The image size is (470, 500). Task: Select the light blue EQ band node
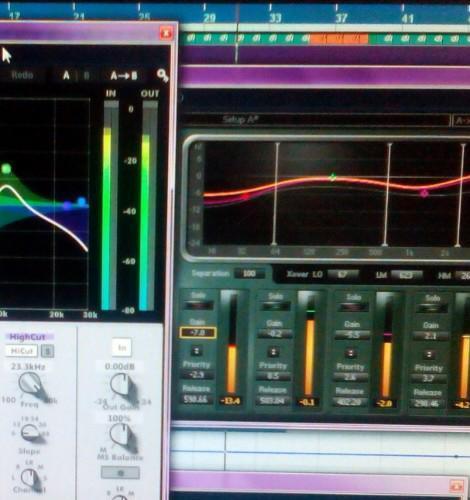82,201
